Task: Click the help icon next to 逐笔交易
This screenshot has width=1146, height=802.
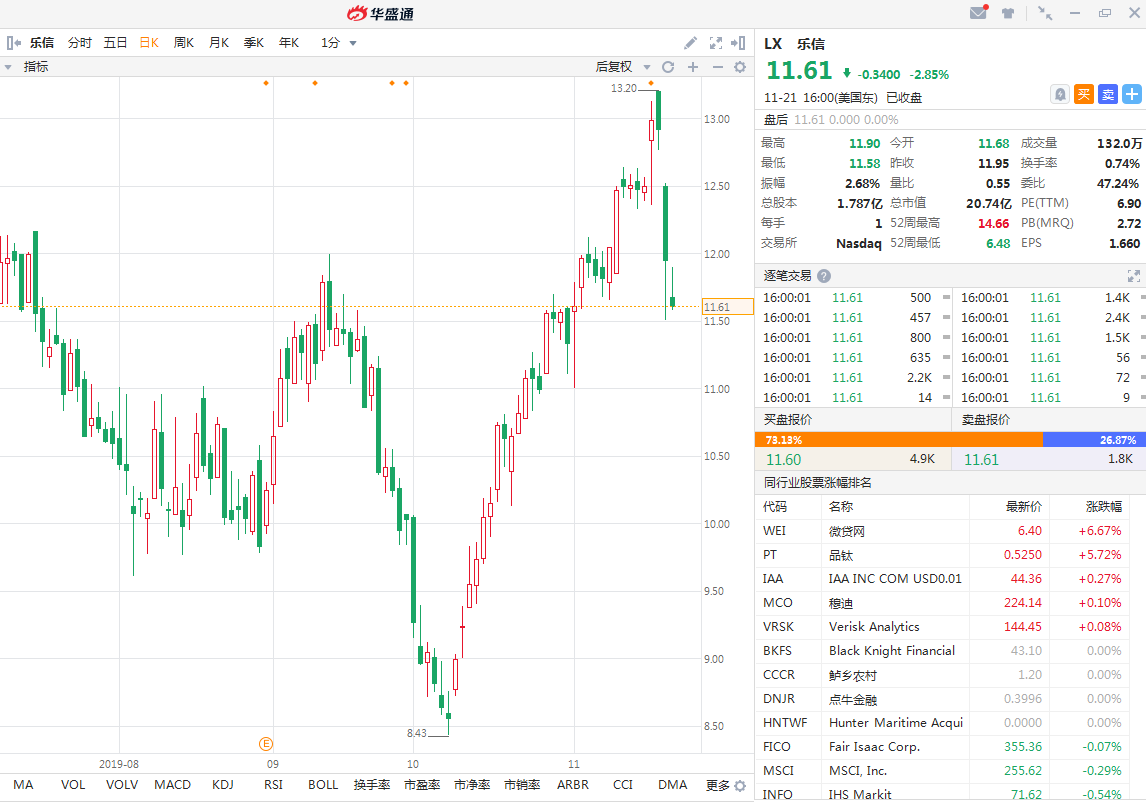Action: [x=824, y=276]
